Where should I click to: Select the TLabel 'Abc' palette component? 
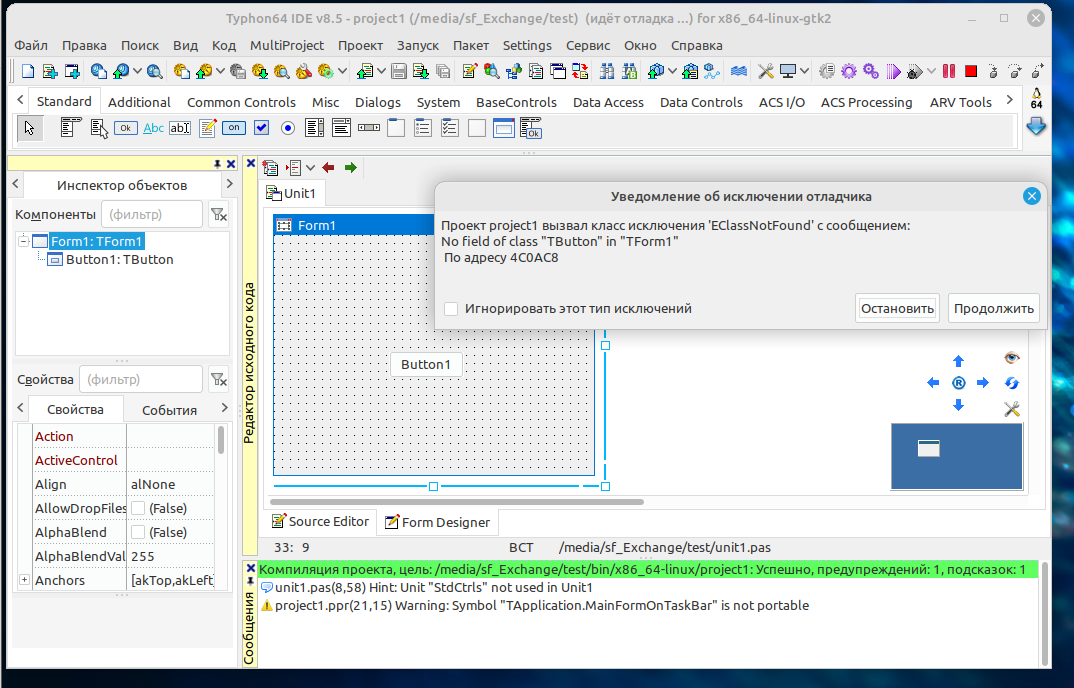coord(153,127)
